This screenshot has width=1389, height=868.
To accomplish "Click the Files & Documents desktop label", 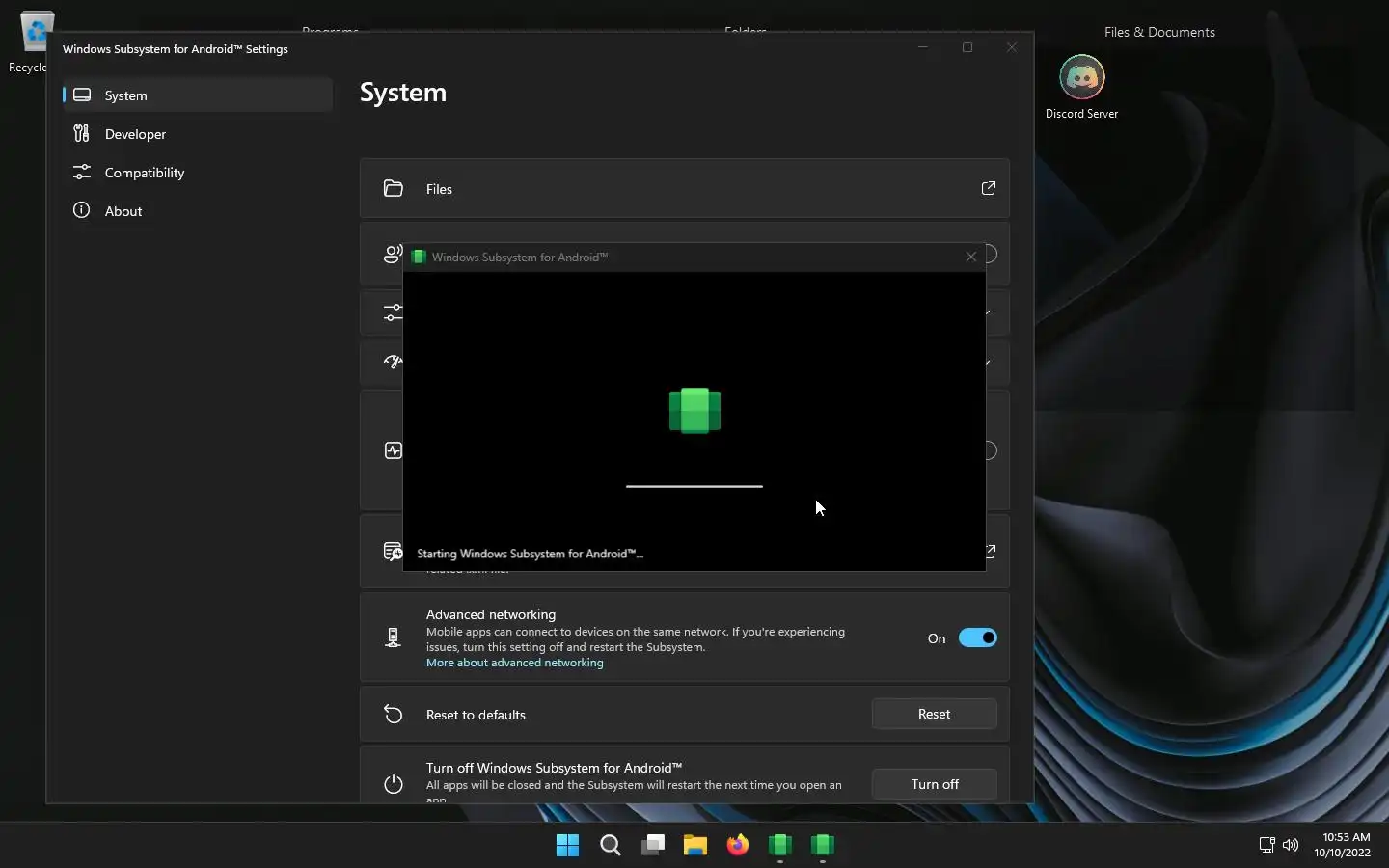I will 1159,32.
